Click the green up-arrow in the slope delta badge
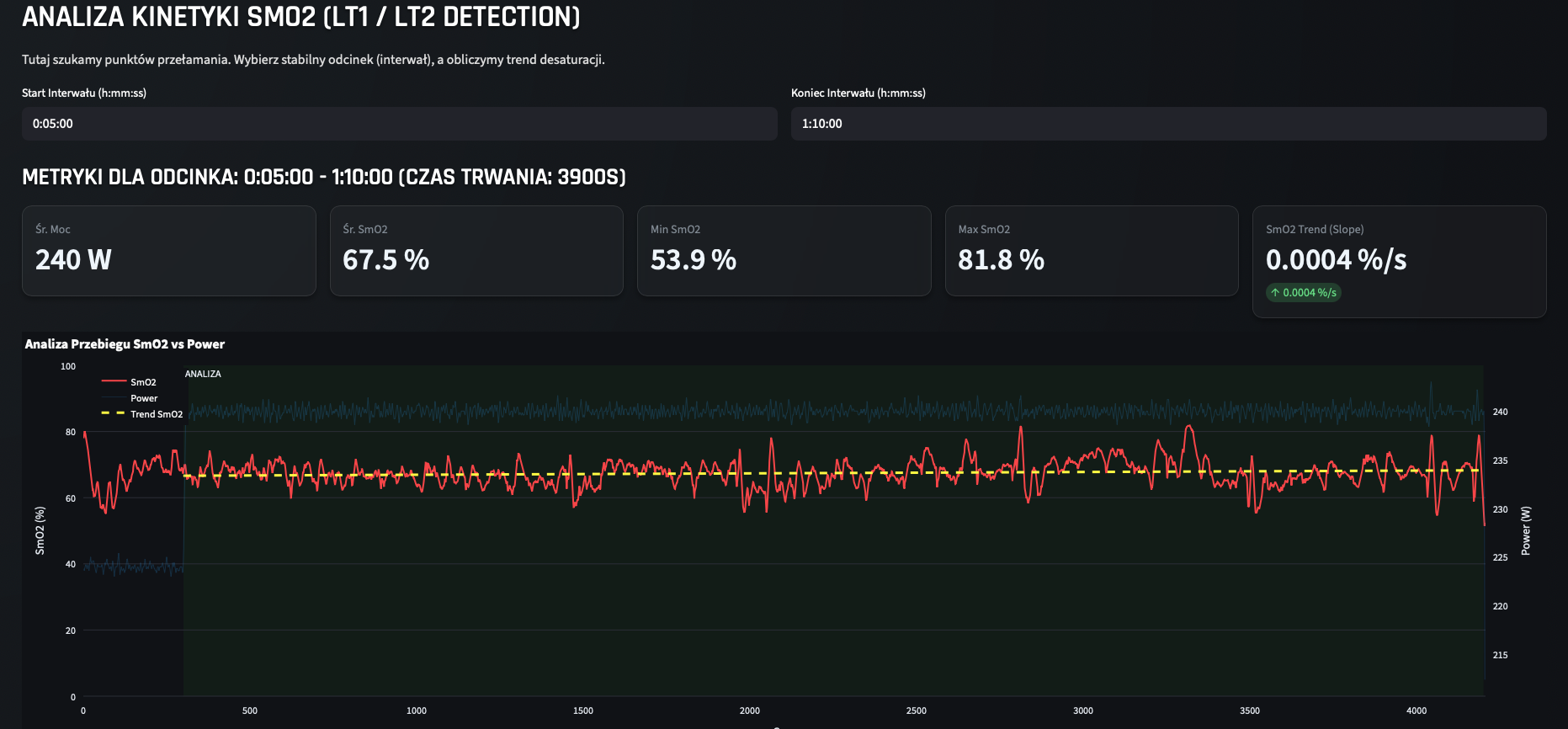 coord(1275,293)
